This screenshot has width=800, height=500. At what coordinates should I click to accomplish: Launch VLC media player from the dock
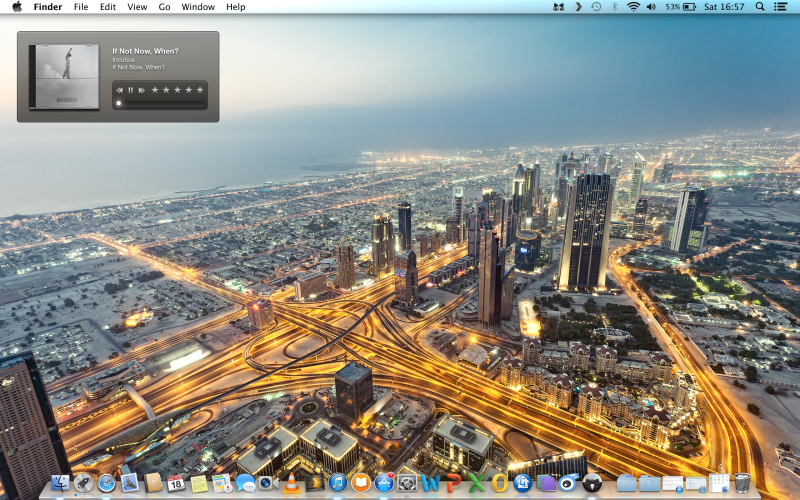[x=291, y=484]
